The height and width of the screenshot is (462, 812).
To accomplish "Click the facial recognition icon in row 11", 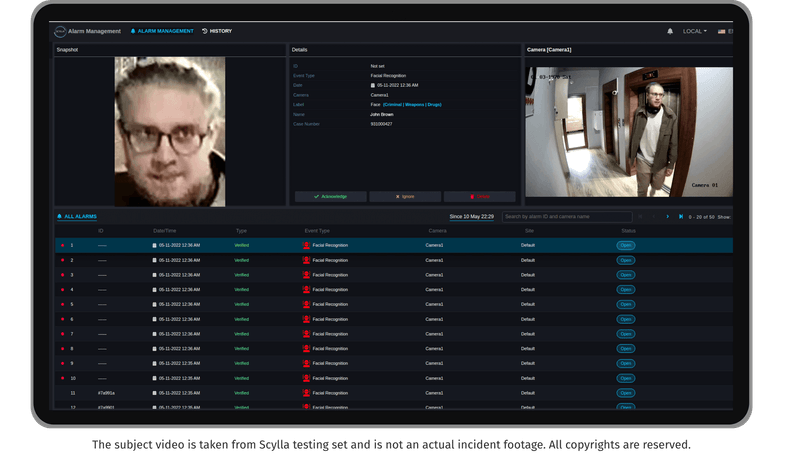I will tap(306, 393).
